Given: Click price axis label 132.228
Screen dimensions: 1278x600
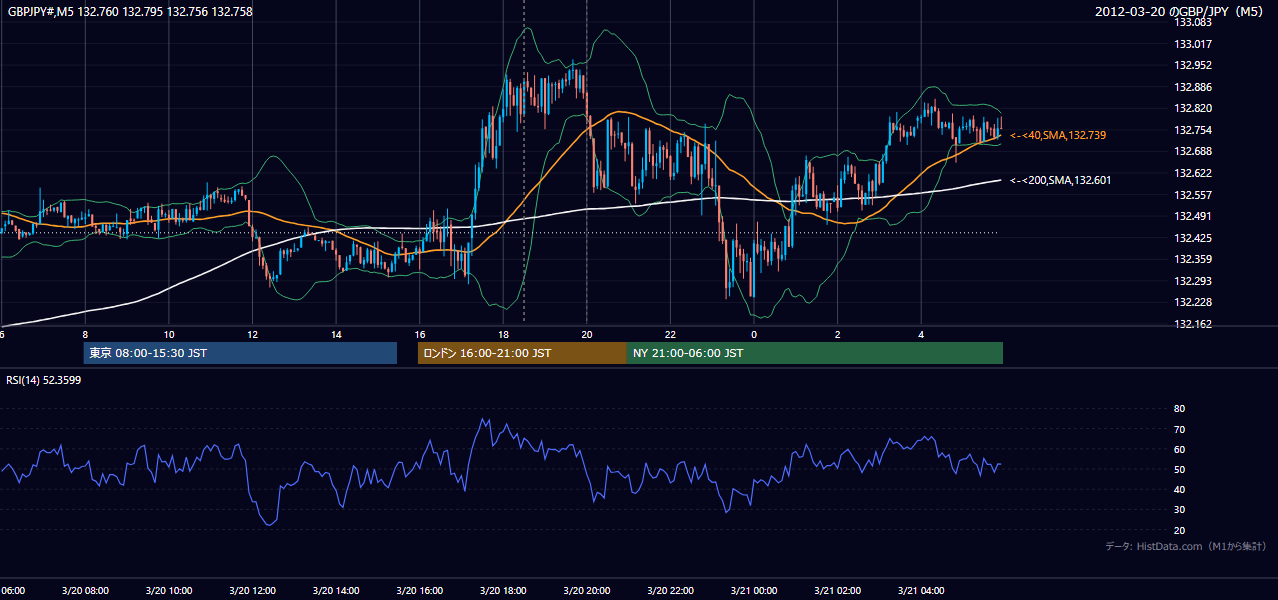Looking at the screenshot, I should [1192, 302].
